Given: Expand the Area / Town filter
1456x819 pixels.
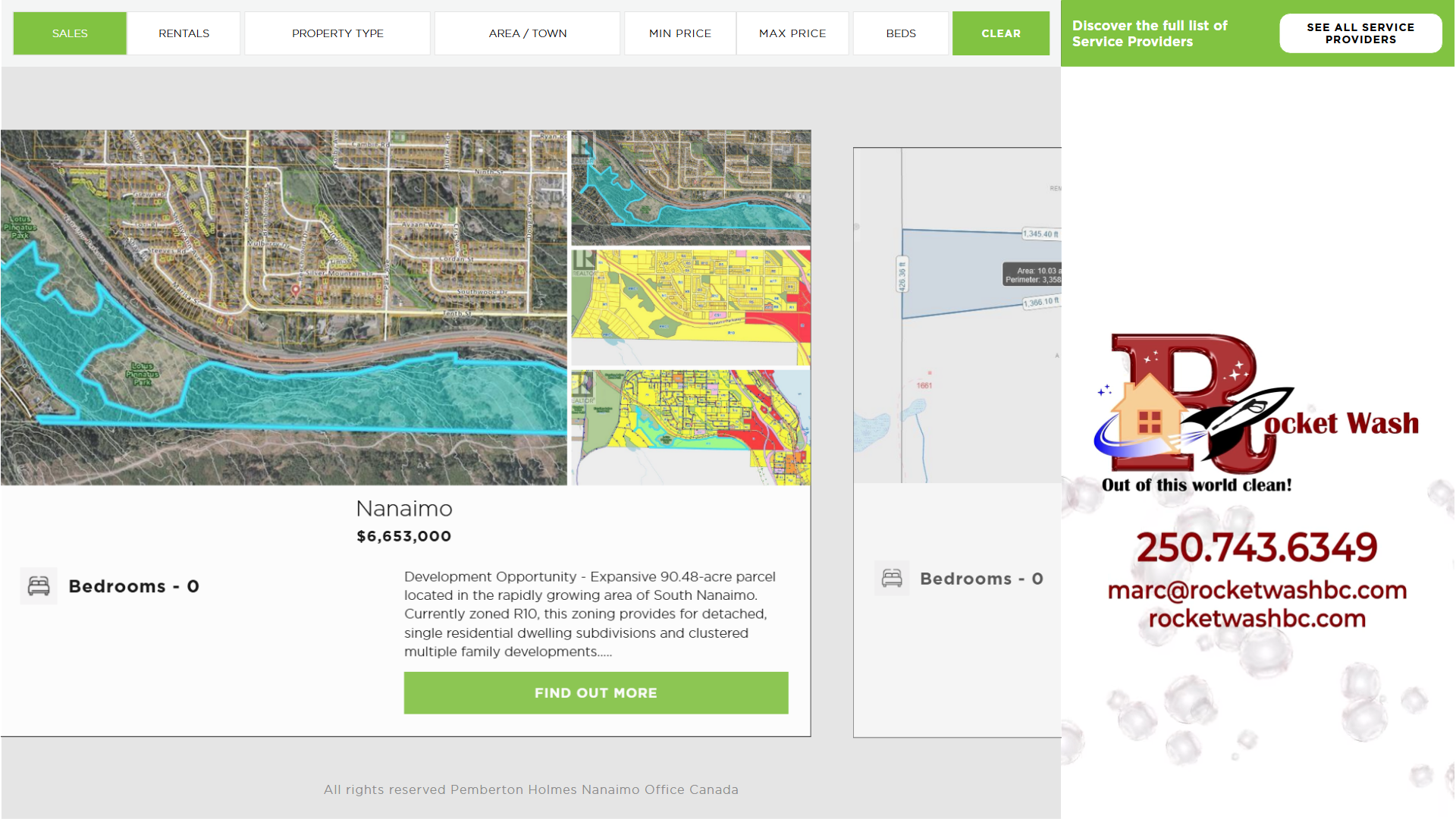Looking at the screenshot, I should 527,33.
